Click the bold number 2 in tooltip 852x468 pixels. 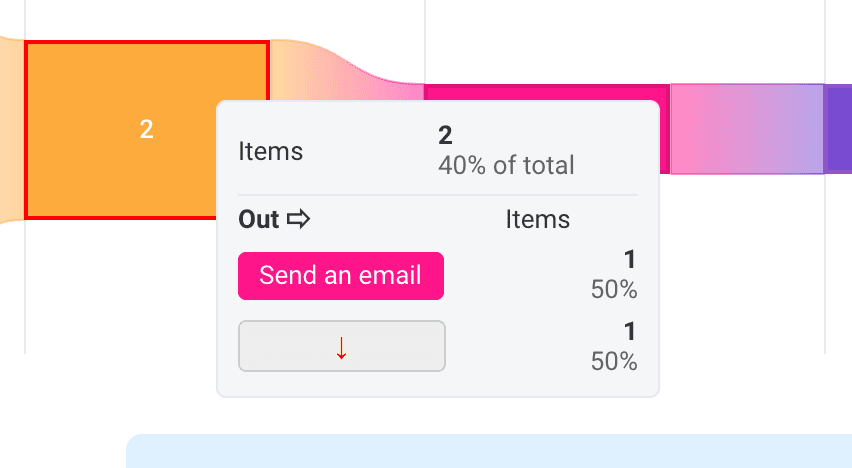(x=445, y=135)
